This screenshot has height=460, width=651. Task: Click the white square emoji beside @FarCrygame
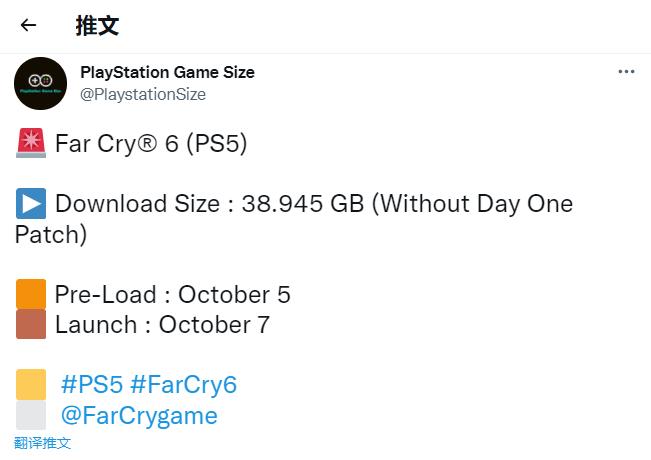31,415
